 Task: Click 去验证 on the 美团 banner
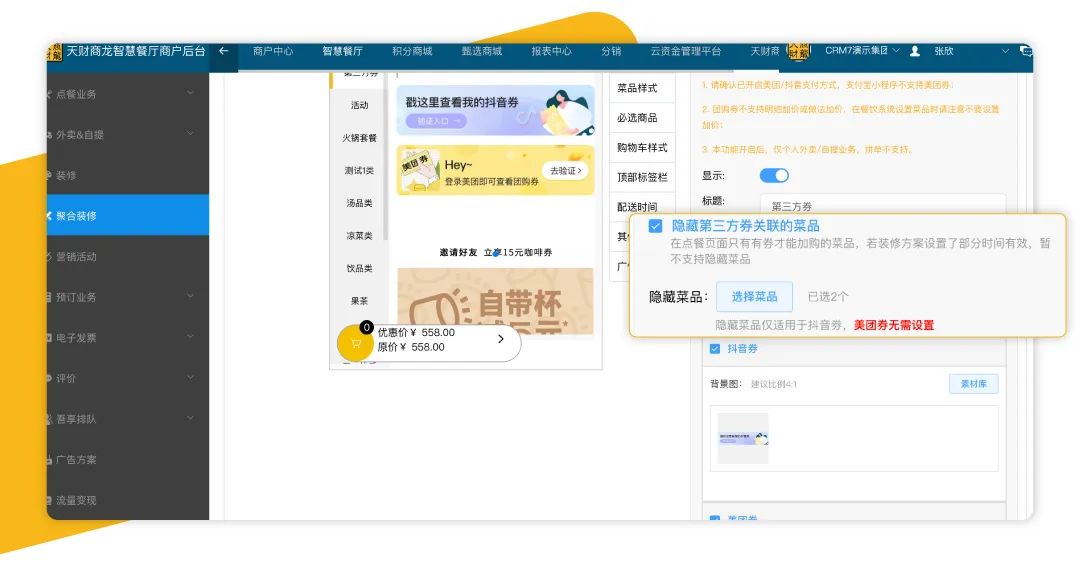click(x=565, y=170)
